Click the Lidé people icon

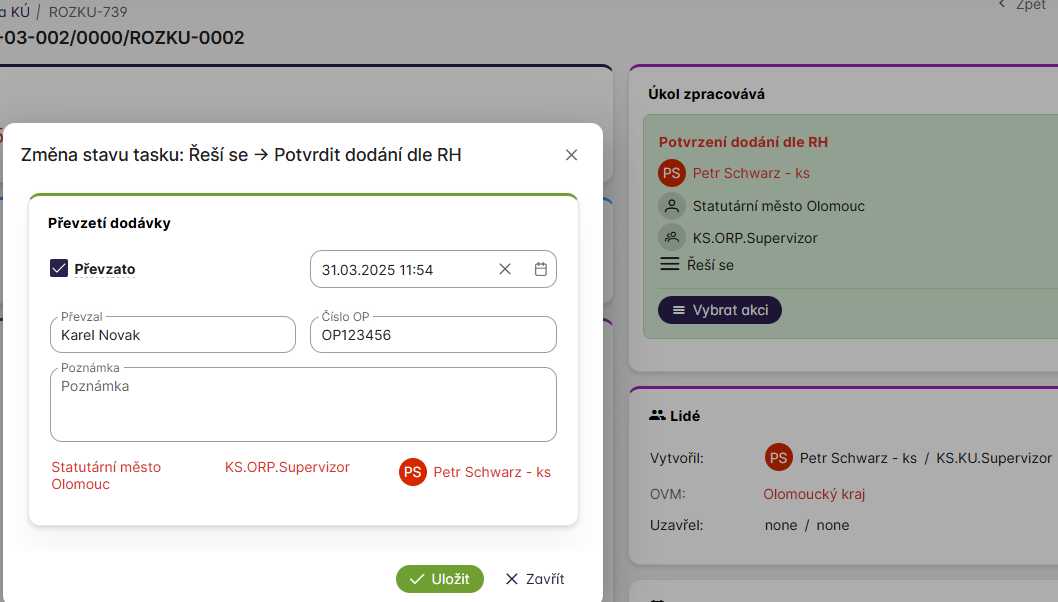coord(657,415)
